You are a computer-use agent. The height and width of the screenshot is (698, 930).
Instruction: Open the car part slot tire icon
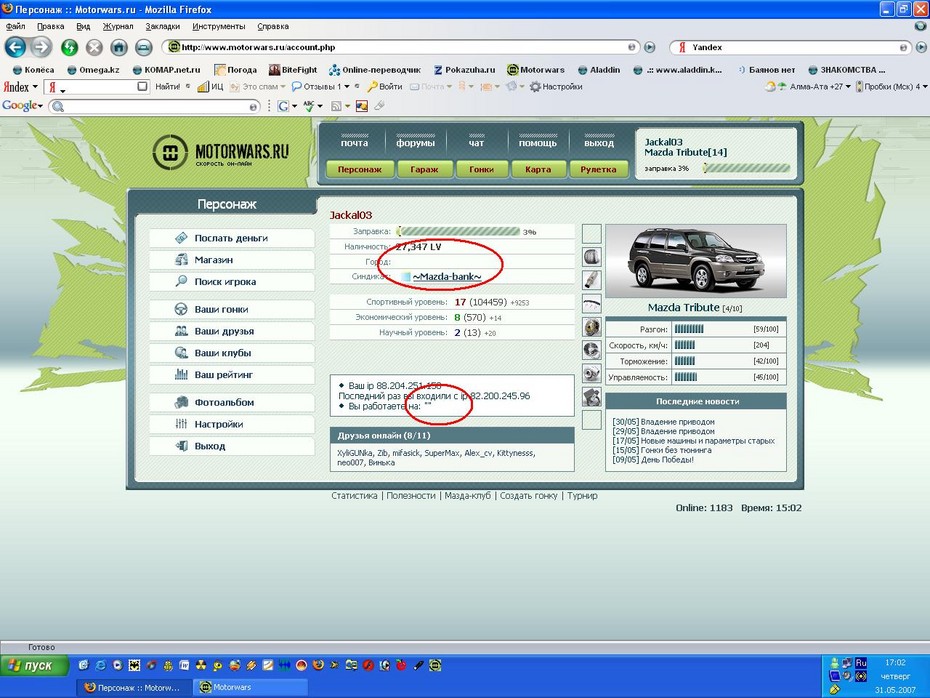pyautogui.click(x=592, y=257)
